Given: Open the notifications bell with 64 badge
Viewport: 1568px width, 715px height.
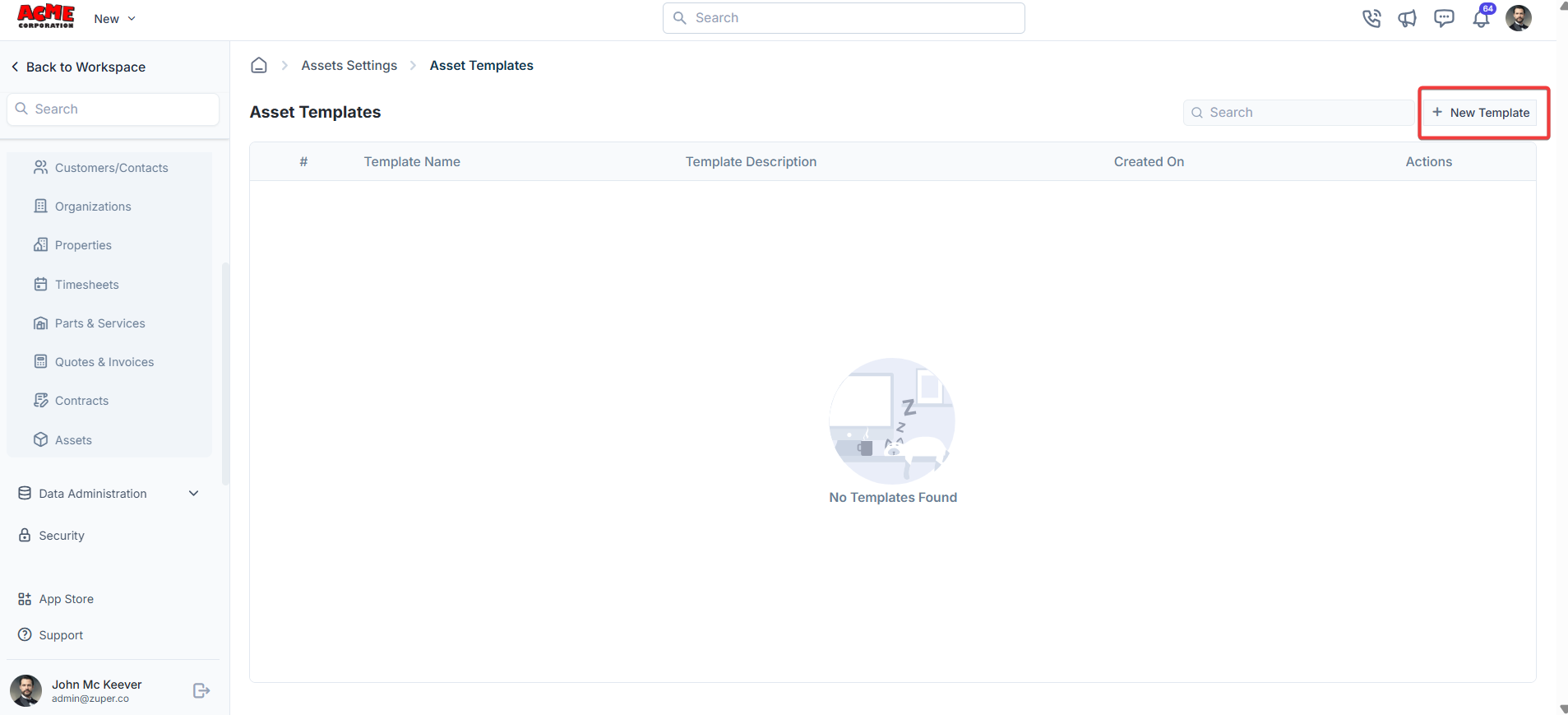Looking at the screenshot, I should (1482, 16).
